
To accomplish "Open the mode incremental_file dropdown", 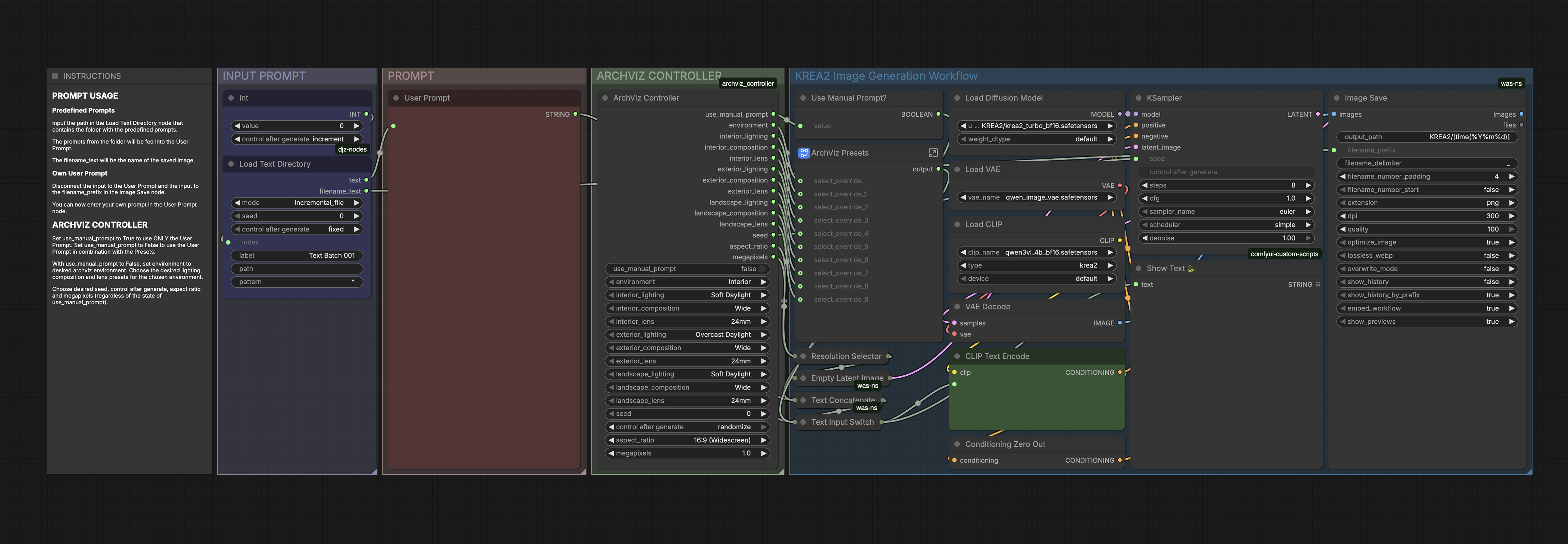I will 297,203.
